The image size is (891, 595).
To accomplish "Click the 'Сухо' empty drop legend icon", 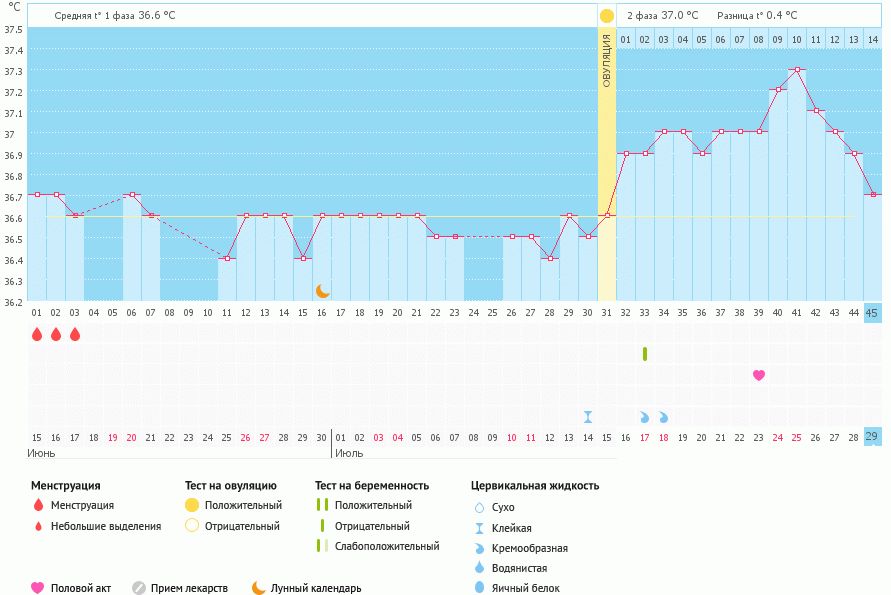I will point(478,507).
